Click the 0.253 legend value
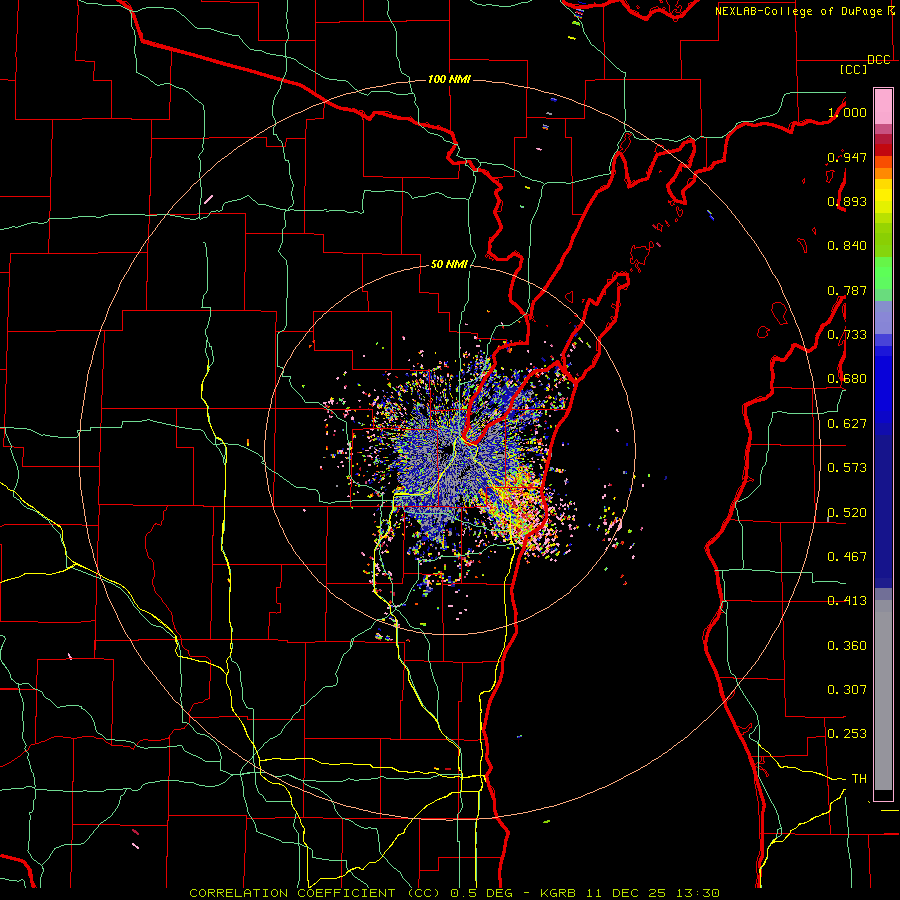The height and width of the screenshot is (900, 900). tap(847, 734)
